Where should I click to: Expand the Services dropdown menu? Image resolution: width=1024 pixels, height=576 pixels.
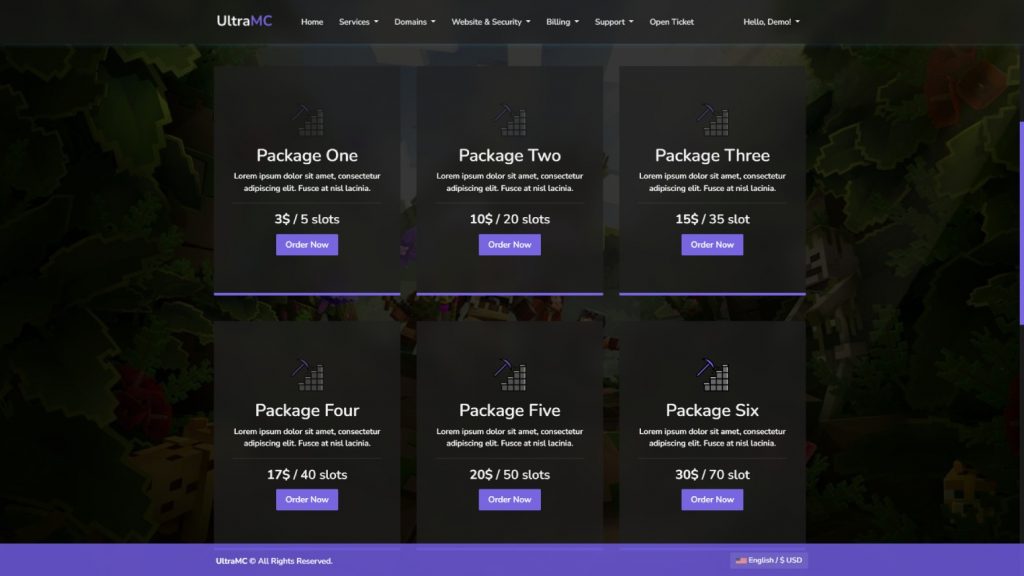tap(358, 22)
